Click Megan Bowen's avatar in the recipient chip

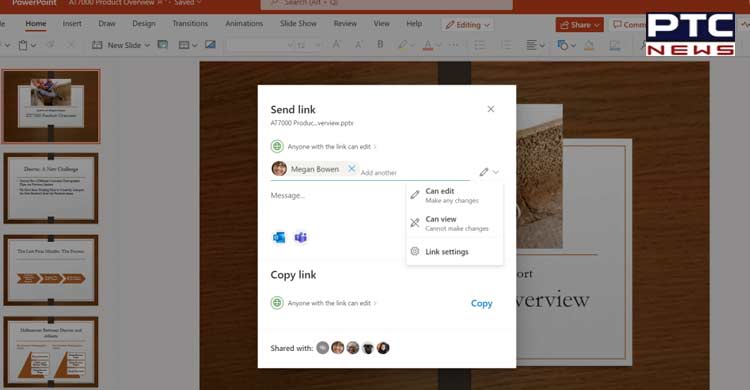click(279, 168)
